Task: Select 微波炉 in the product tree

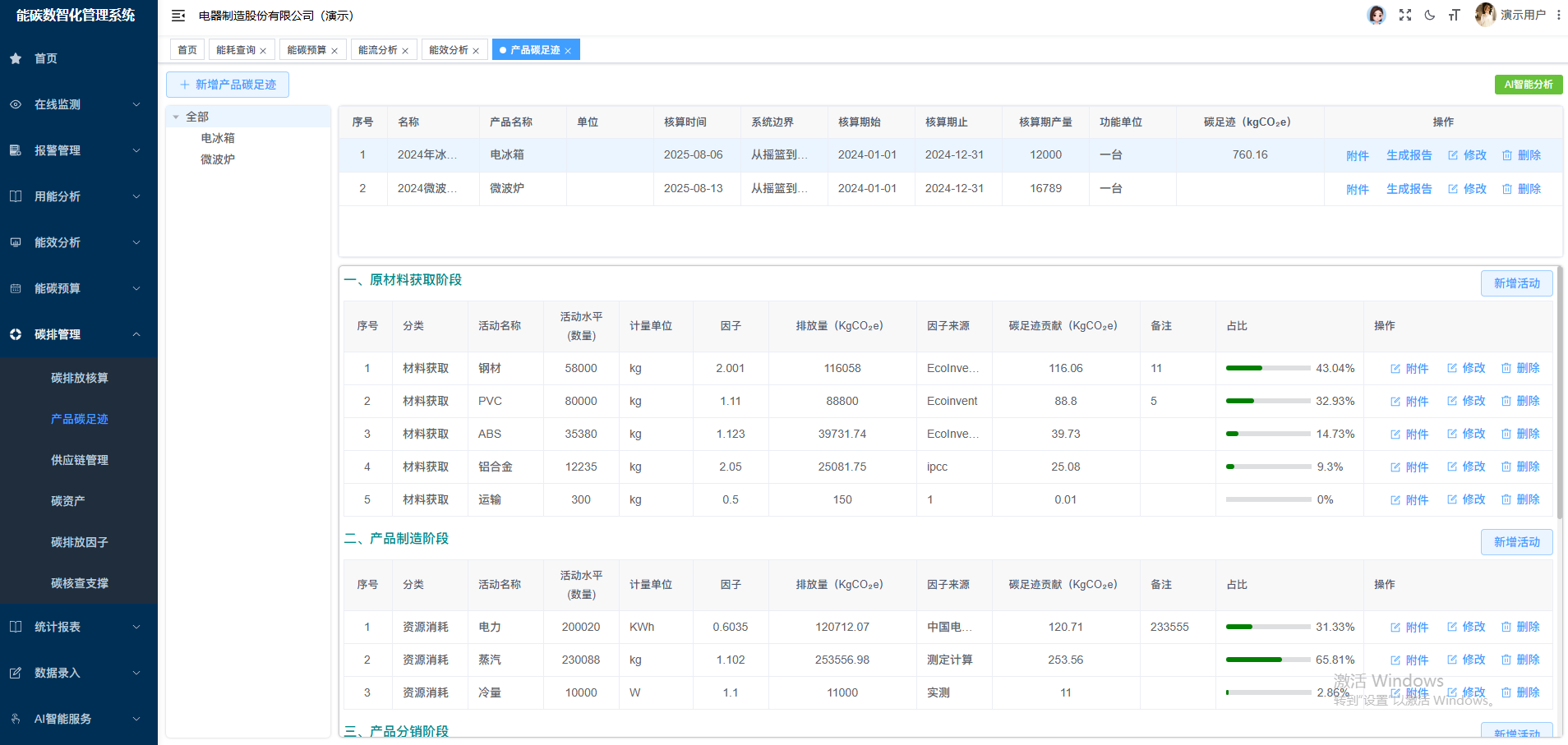Action: [215, 159]
